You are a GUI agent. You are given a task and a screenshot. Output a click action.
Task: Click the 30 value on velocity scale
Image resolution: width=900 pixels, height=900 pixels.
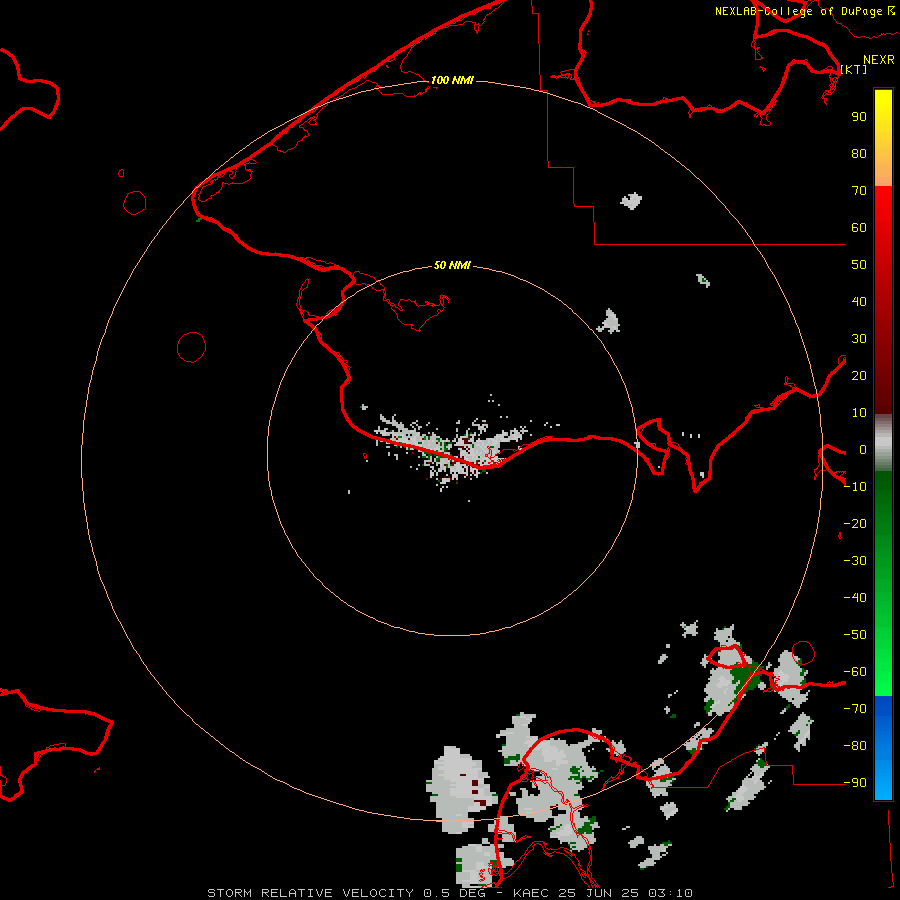pos(859,339)
